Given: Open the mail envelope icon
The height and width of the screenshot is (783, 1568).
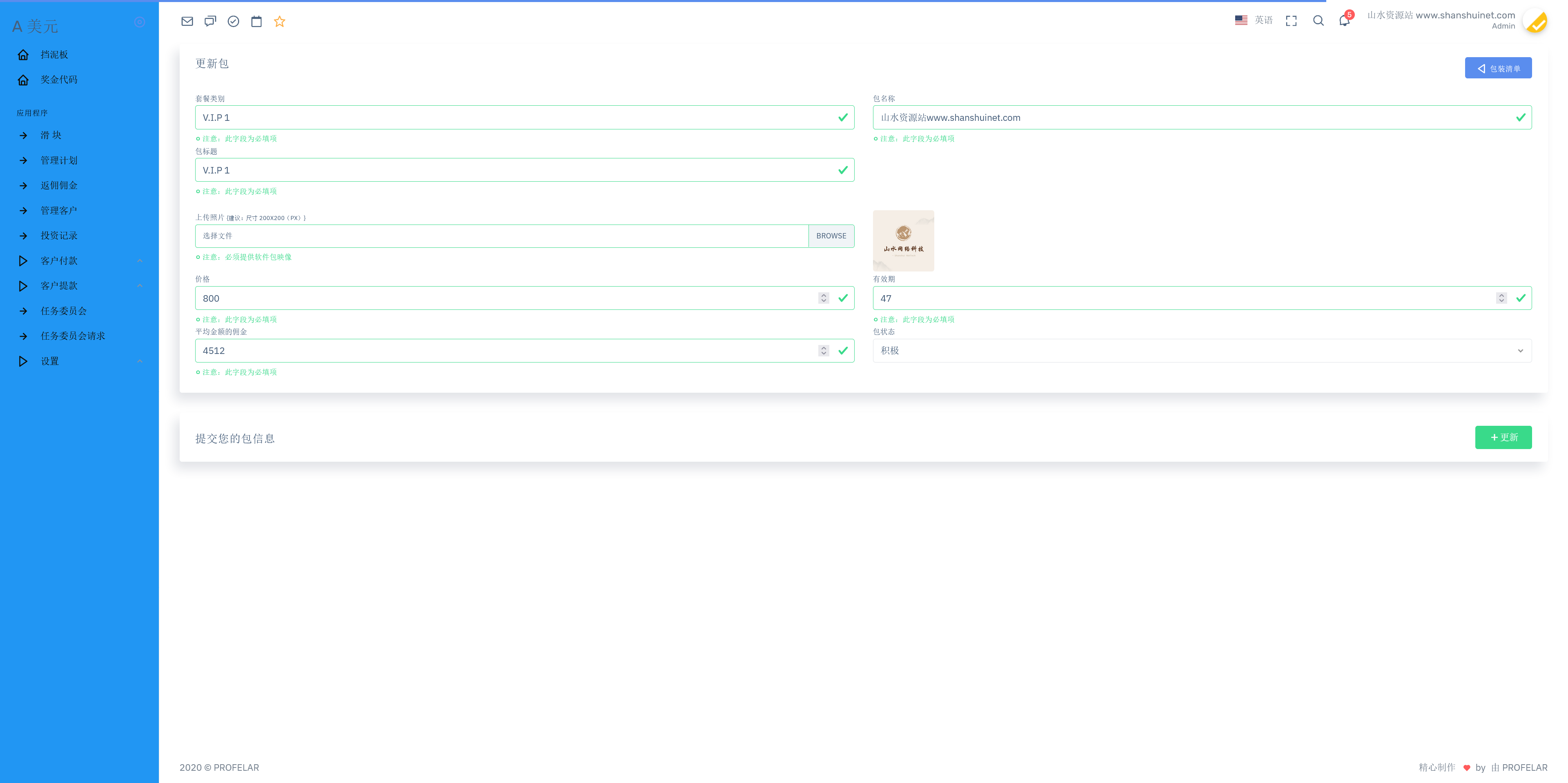Looking at the screenshot, I should [187, 21].
